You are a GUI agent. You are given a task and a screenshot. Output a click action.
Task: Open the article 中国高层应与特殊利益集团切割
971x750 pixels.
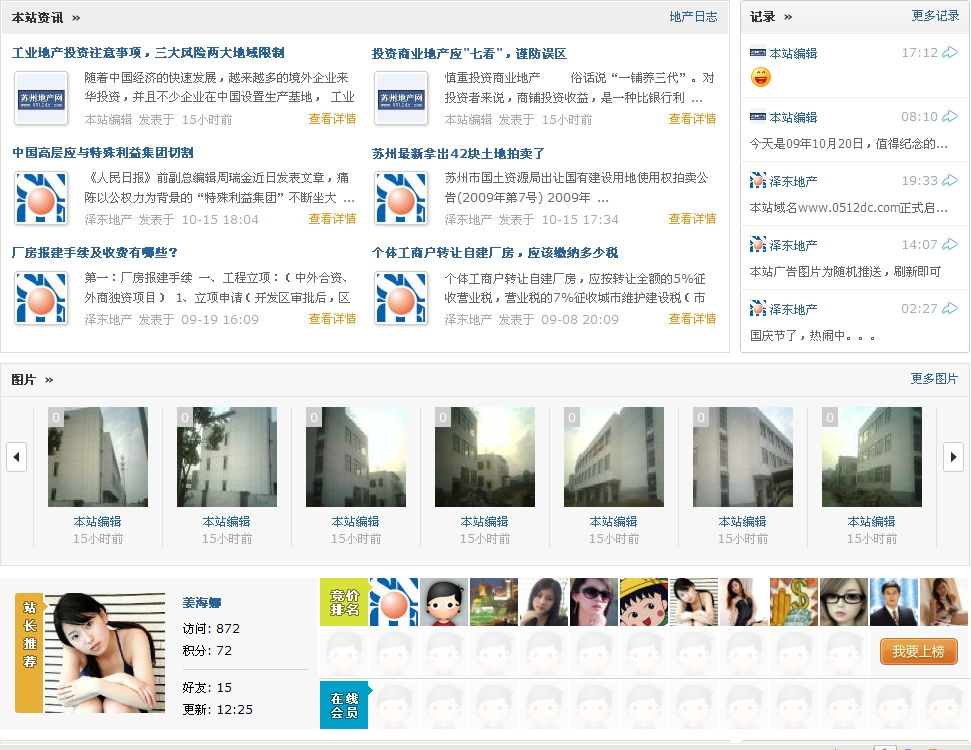coord(103,152)
